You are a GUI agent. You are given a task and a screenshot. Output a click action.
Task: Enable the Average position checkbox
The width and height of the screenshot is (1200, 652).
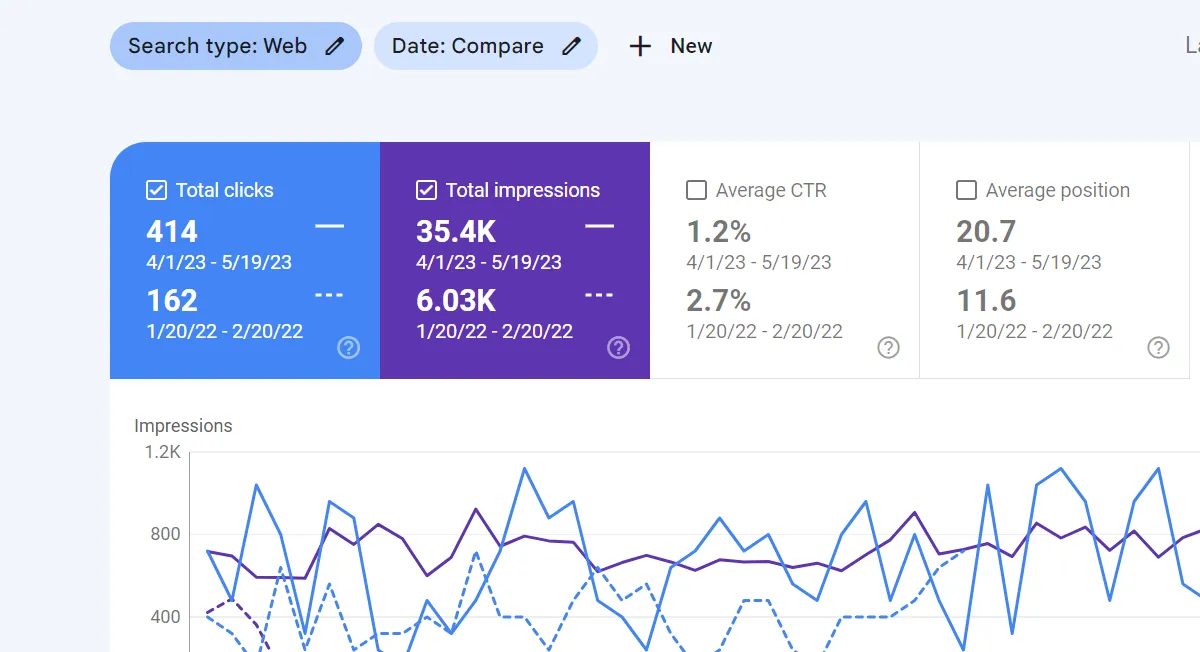coord(966,190)
